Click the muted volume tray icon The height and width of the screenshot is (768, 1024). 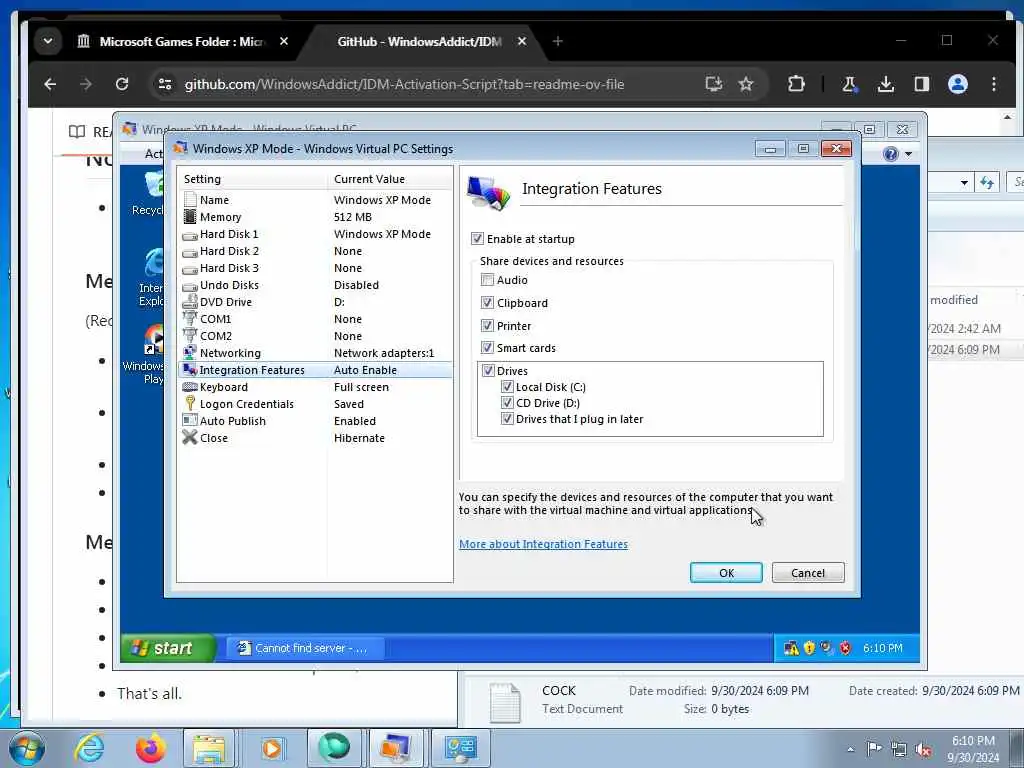923,749
